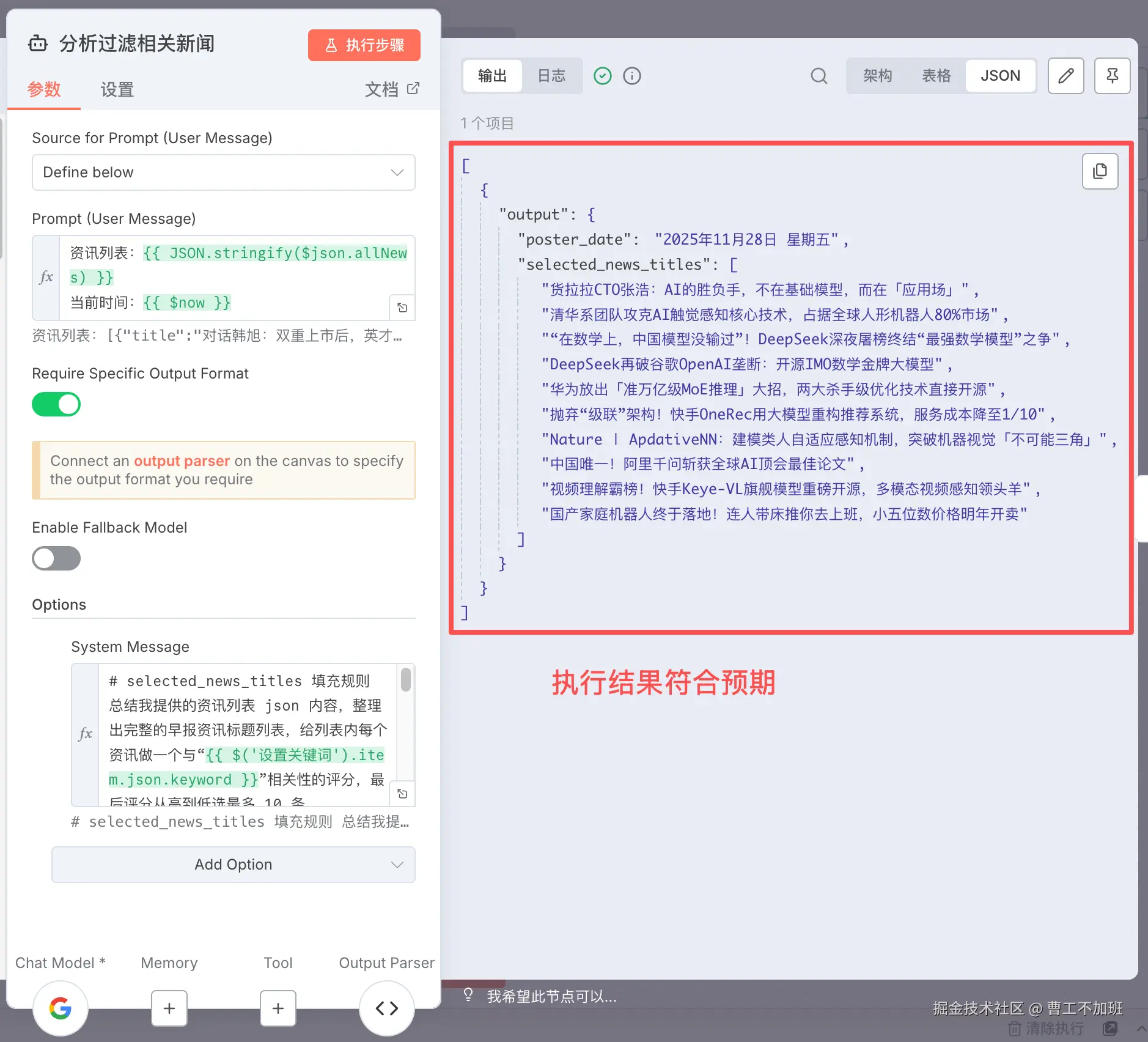This screenshot has width=1148, height=1042.
Task: Expand the Add Option dropdown
Action: click(x=233, y=864)
